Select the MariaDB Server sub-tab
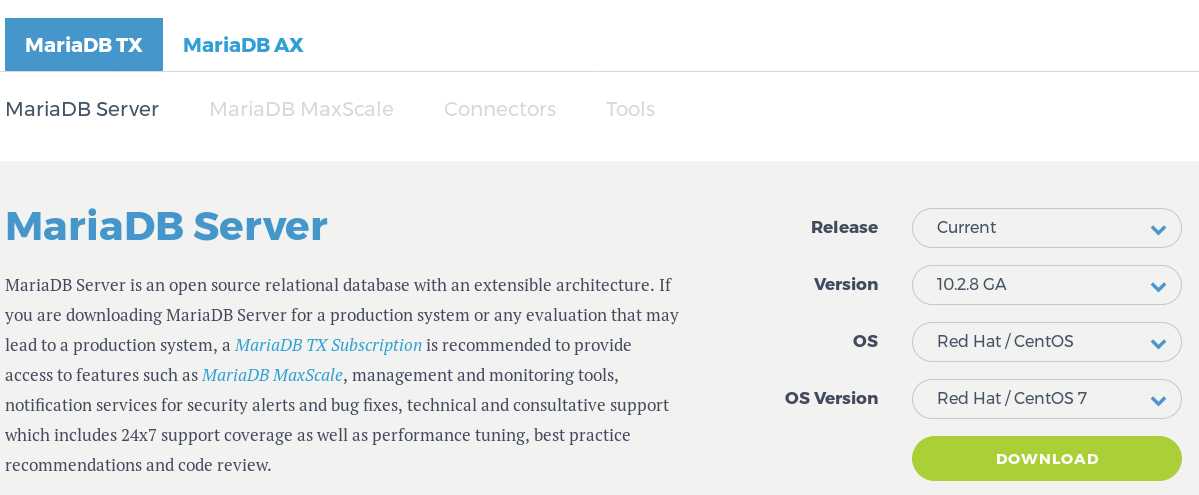Viewport: 1199px width, 495px height. click(x=82, y=109)
